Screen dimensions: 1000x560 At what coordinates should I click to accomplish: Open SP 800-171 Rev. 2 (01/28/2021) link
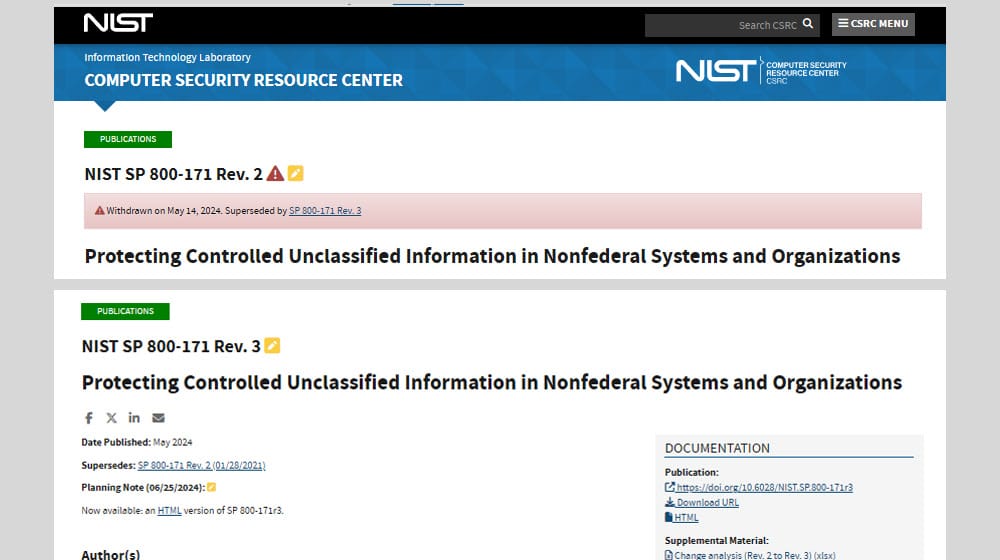[x=201, y=465]
